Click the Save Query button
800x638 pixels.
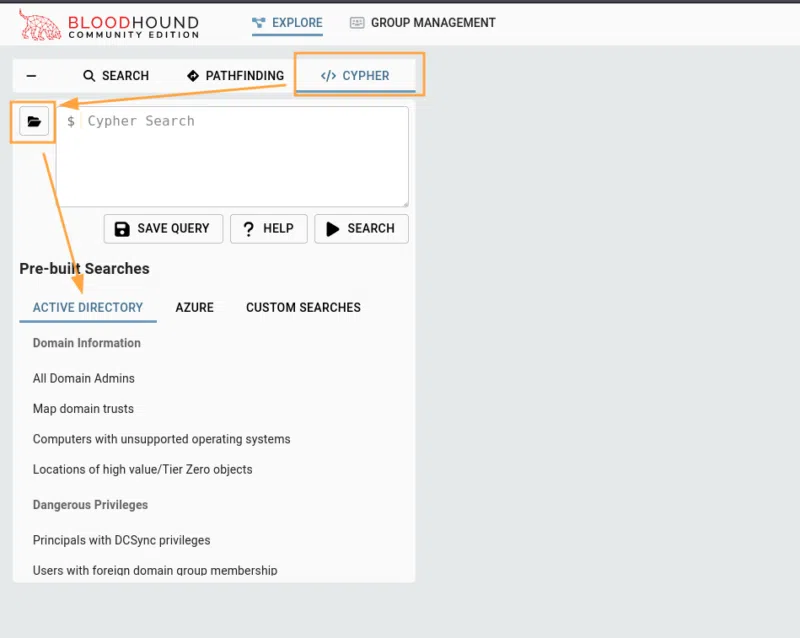coord(163,229)
